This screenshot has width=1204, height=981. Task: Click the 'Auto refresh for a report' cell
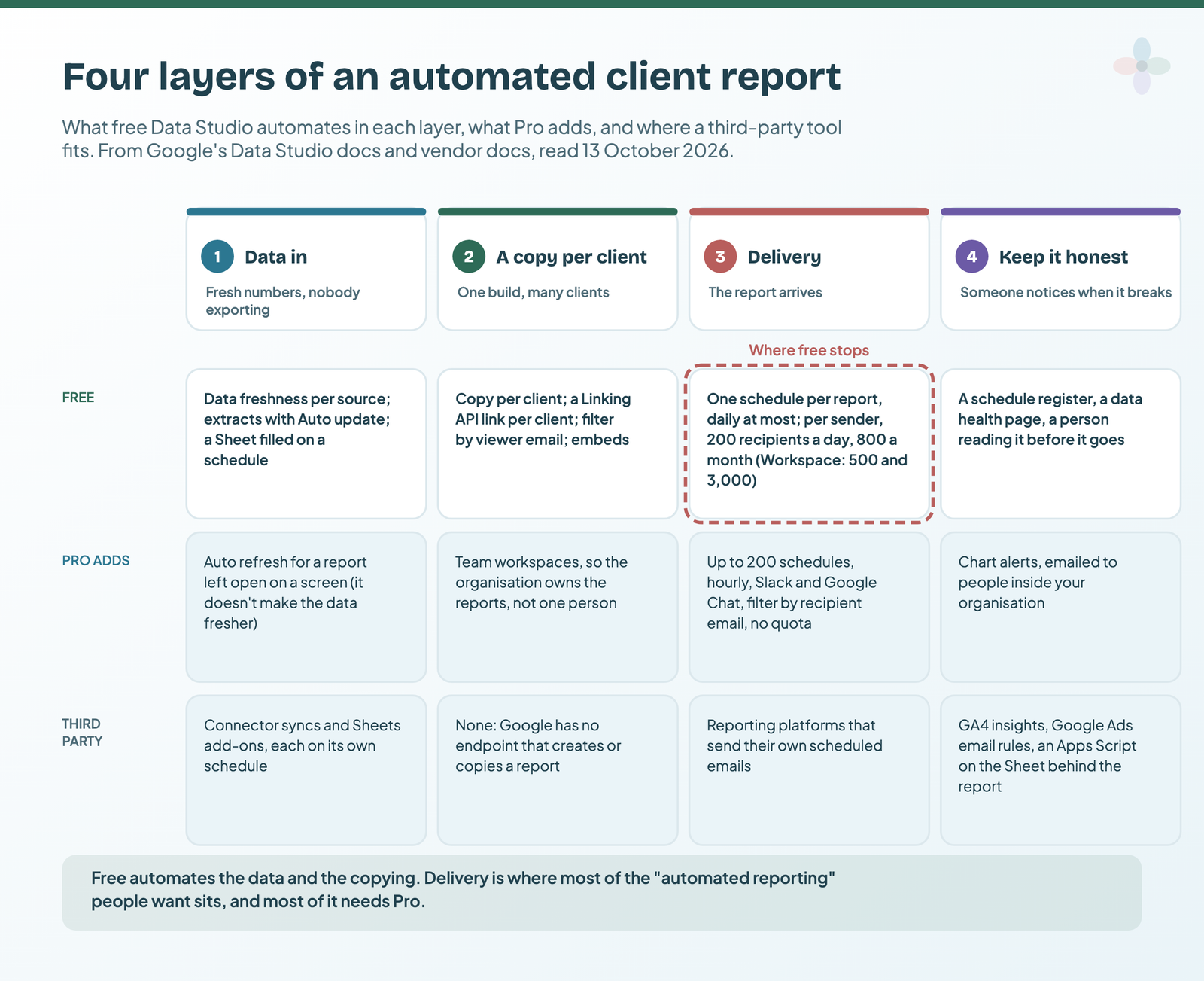tap(306, 607)
